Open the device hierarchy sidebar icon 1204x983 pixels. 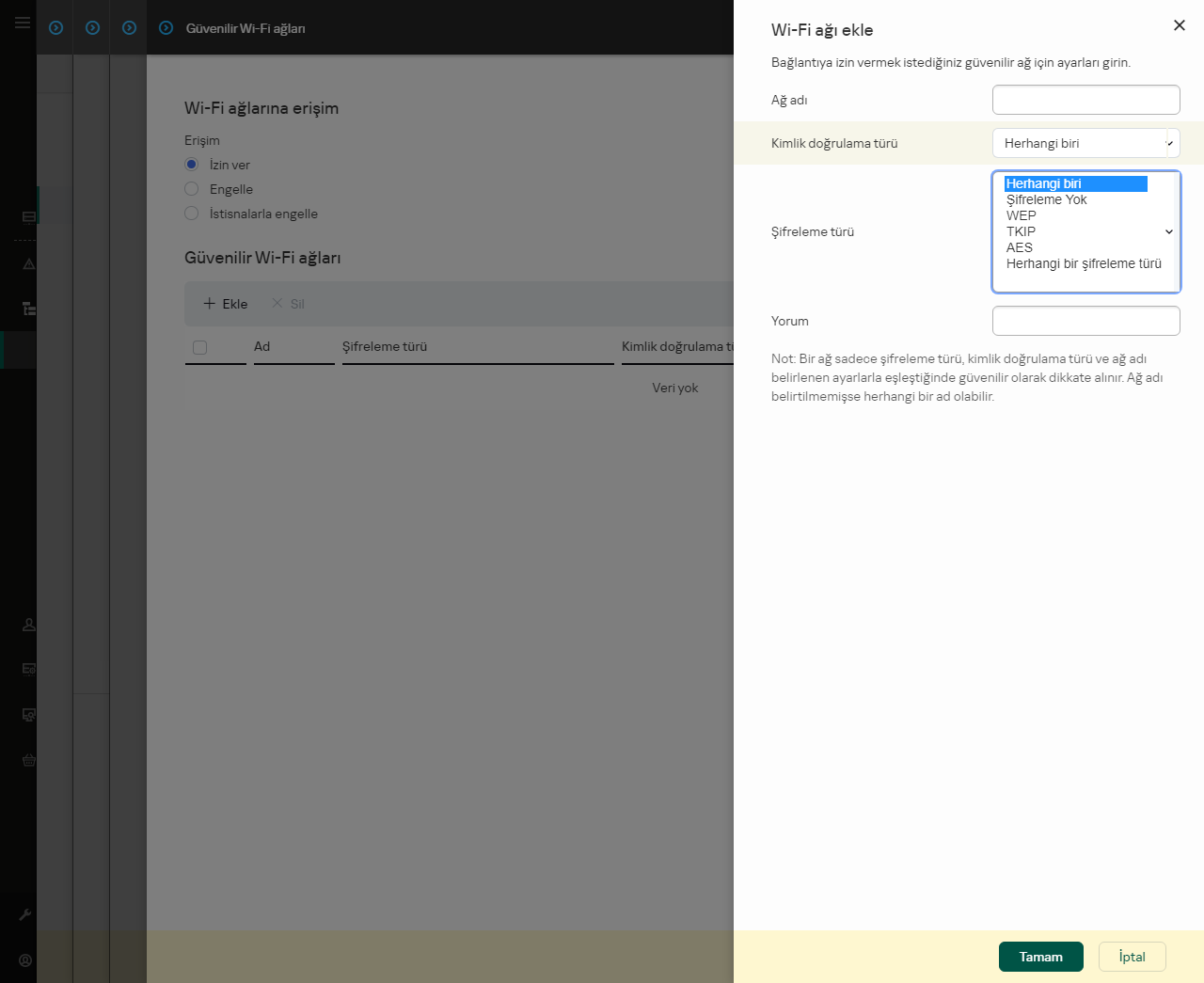tap(28, 309)
